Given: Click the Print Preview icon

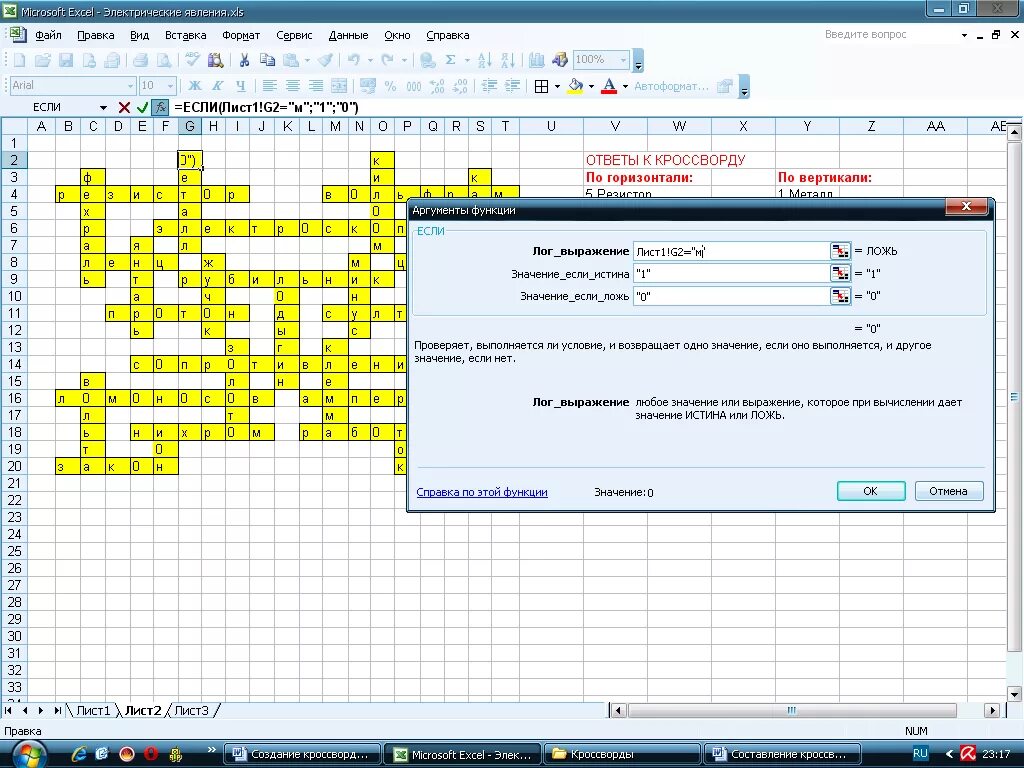Looking at the screenshot, I should coord(163,60).
